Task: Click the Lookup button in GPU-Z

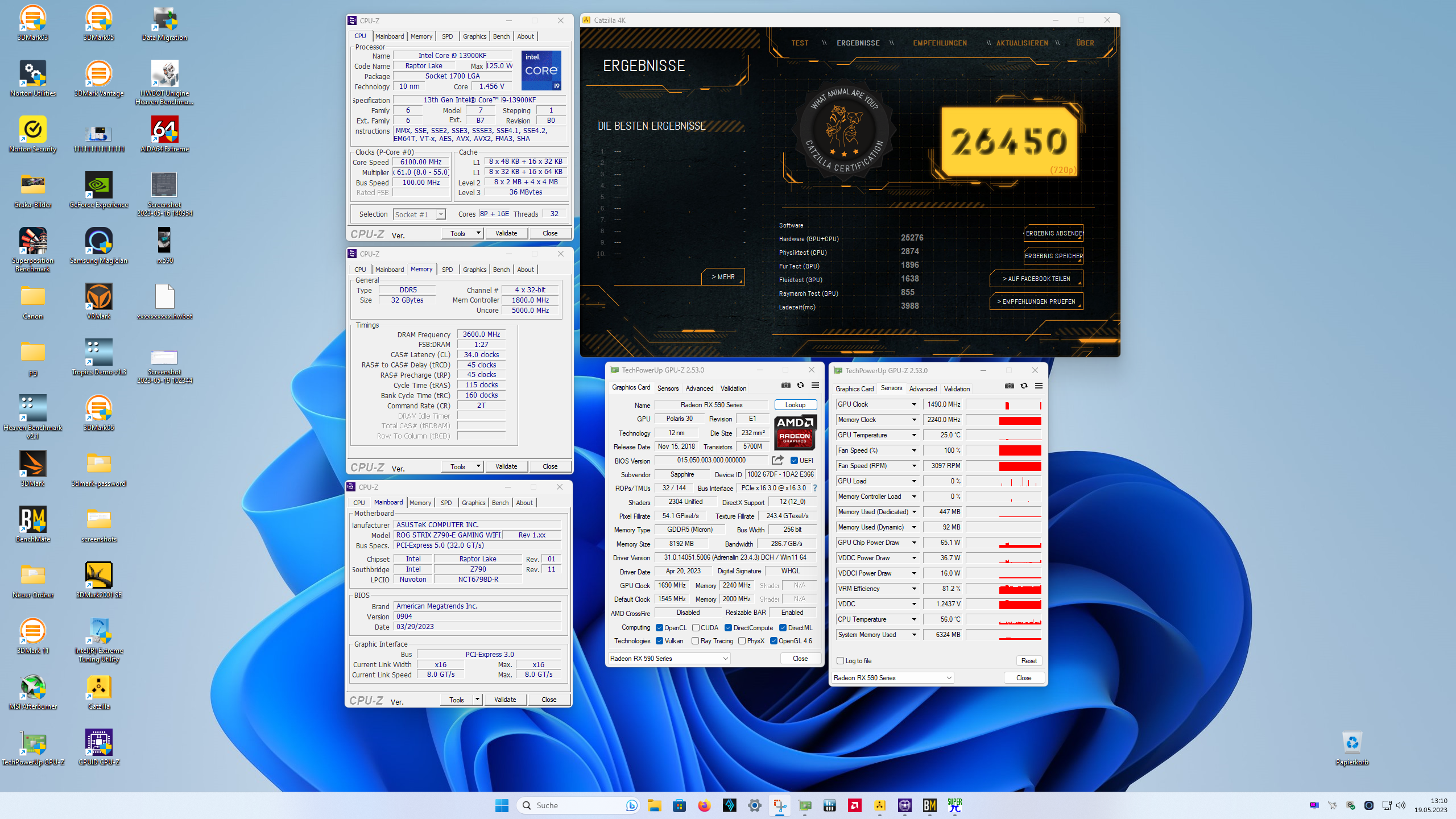Action: click(795, 405)
